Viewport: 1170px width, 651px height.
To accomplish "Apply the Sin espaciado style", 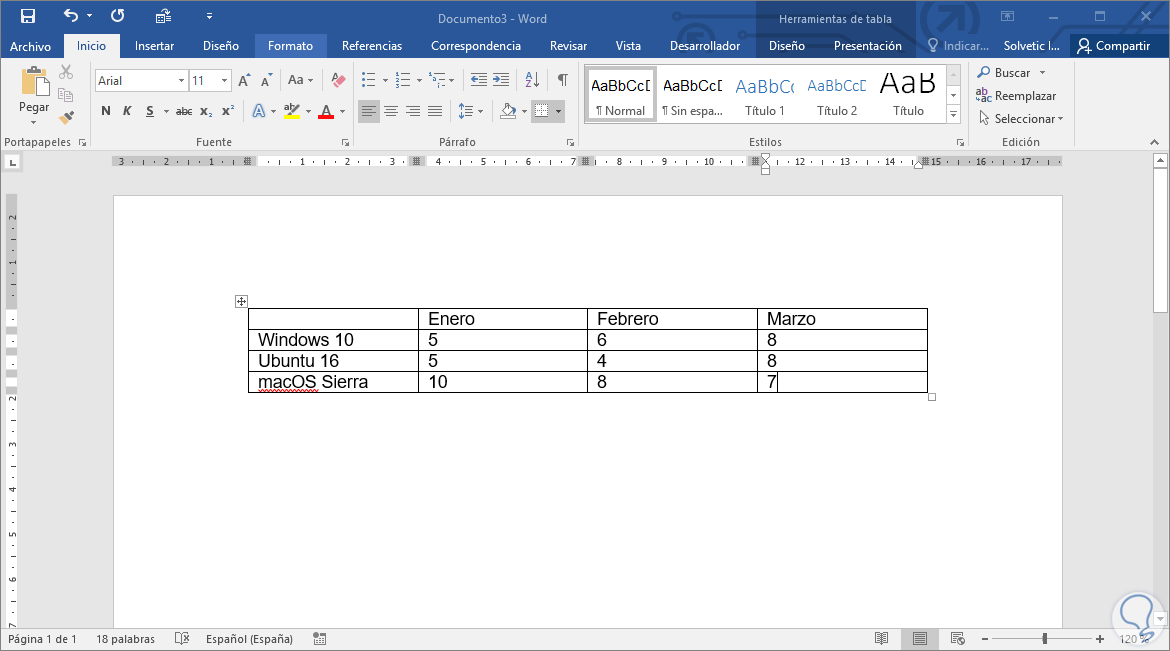I will tap(692, 96).
